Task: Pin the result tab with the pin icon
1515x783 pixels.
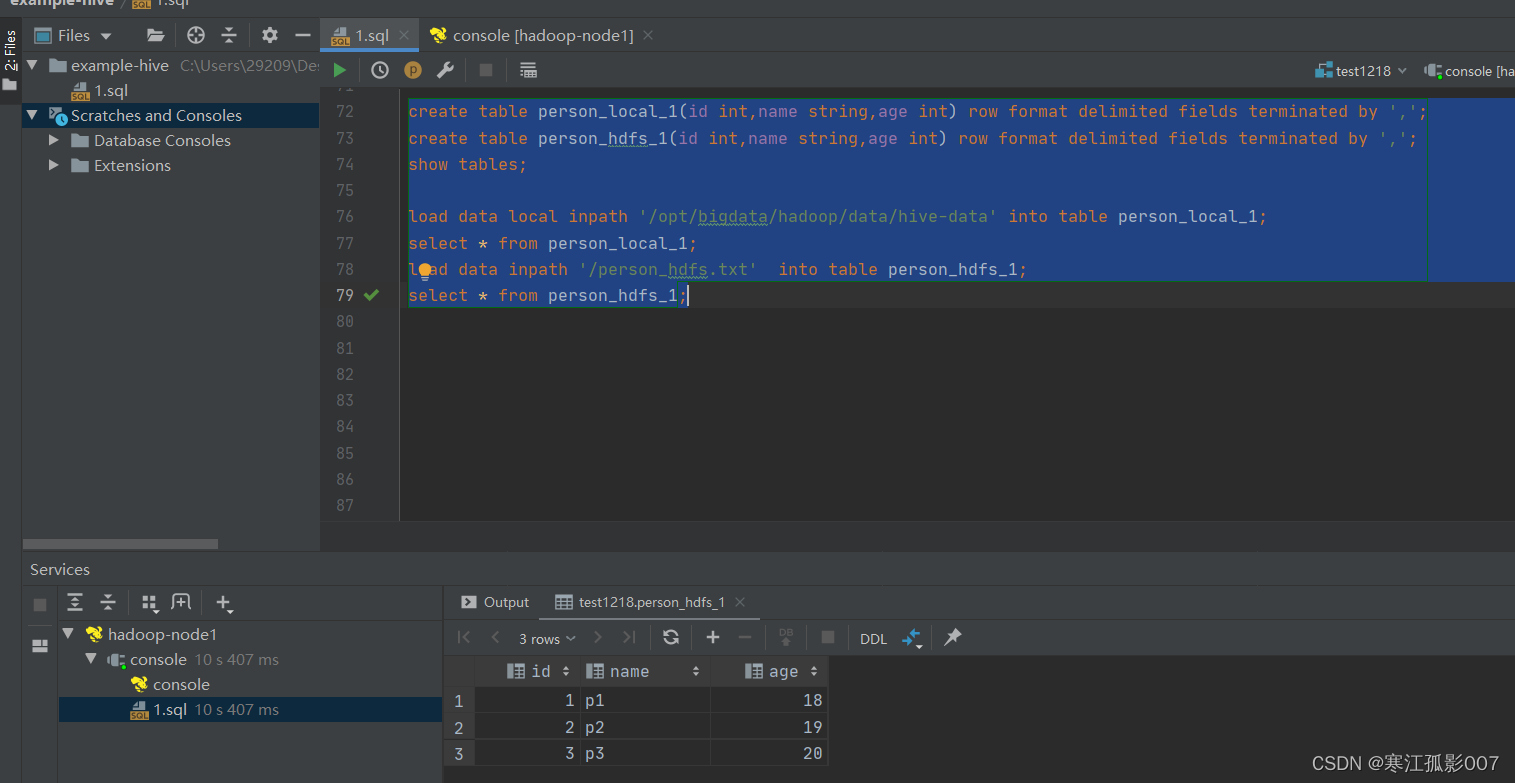Action: [x=953, y=637]
